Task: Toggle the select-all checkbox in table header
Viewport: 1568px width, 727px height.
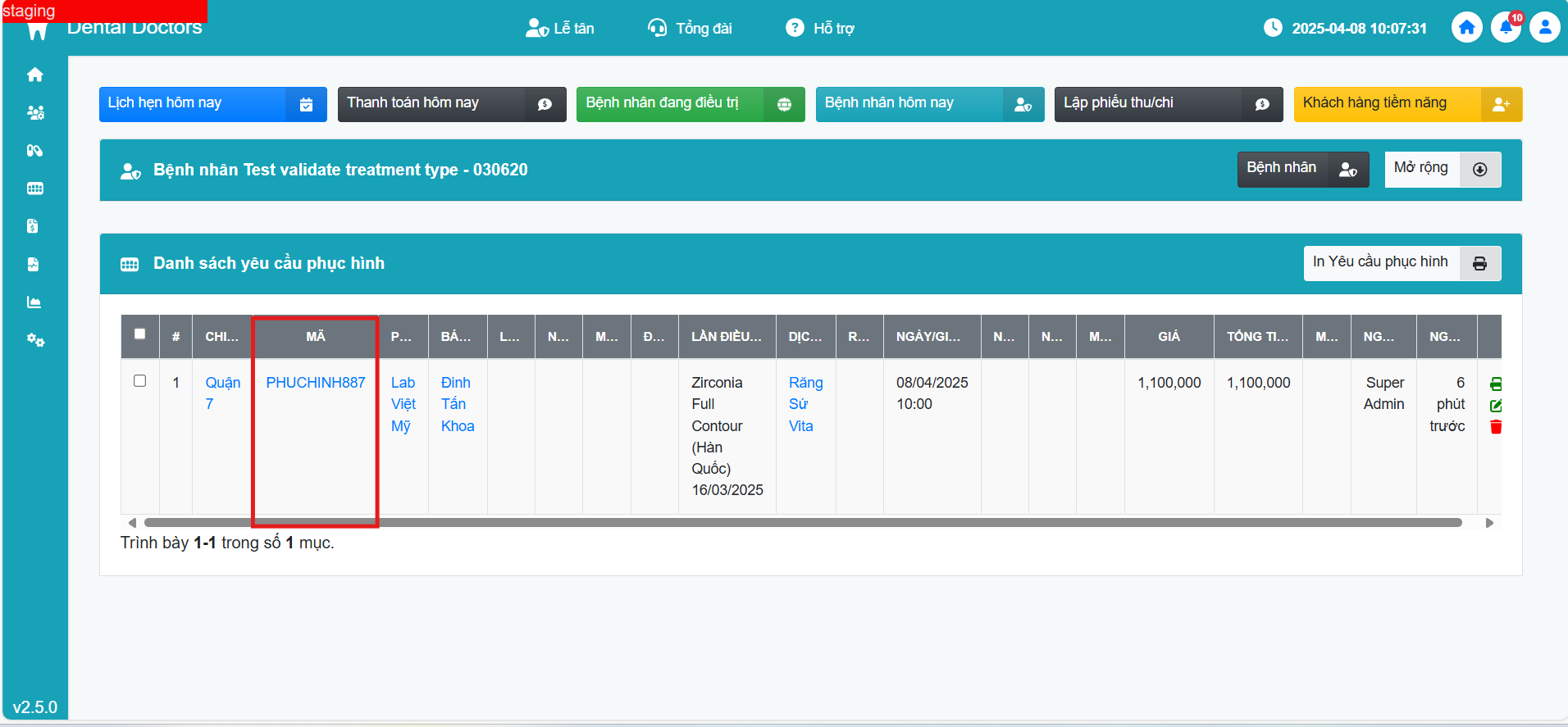Action: [x=140, y=334]
